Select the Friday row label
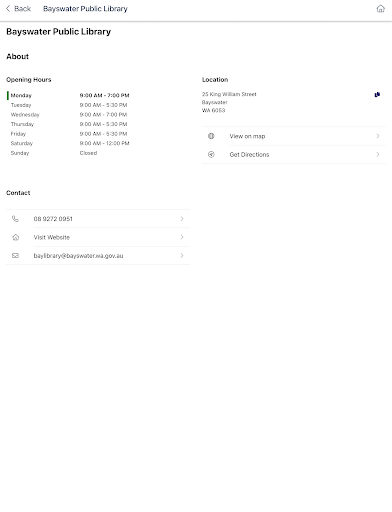The height and width of the screenshot is (512, 392). [18, 134]
